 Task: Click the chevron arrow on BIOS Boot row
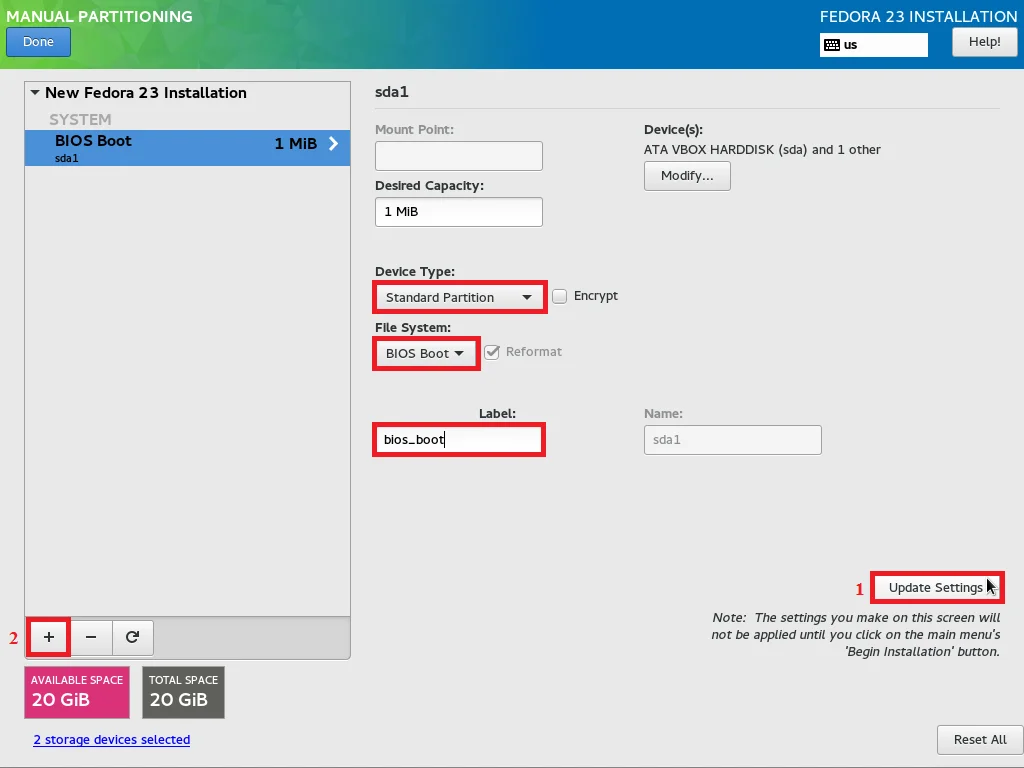(333, 144)
